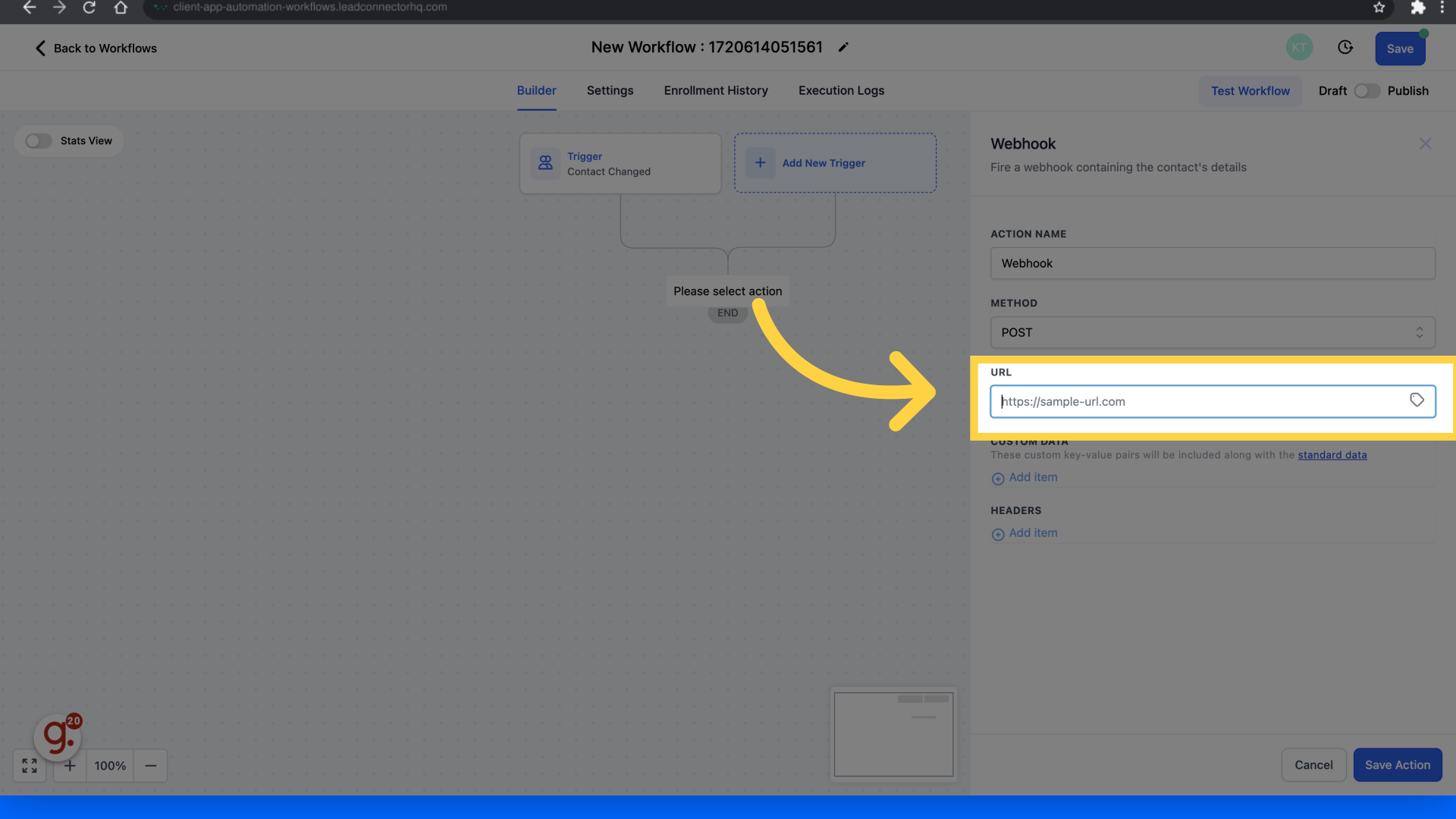The width and height of the screenshot is (1456, 819).
Task: Toggle Draft to Publish switch
Action: tap(1367, 91)
